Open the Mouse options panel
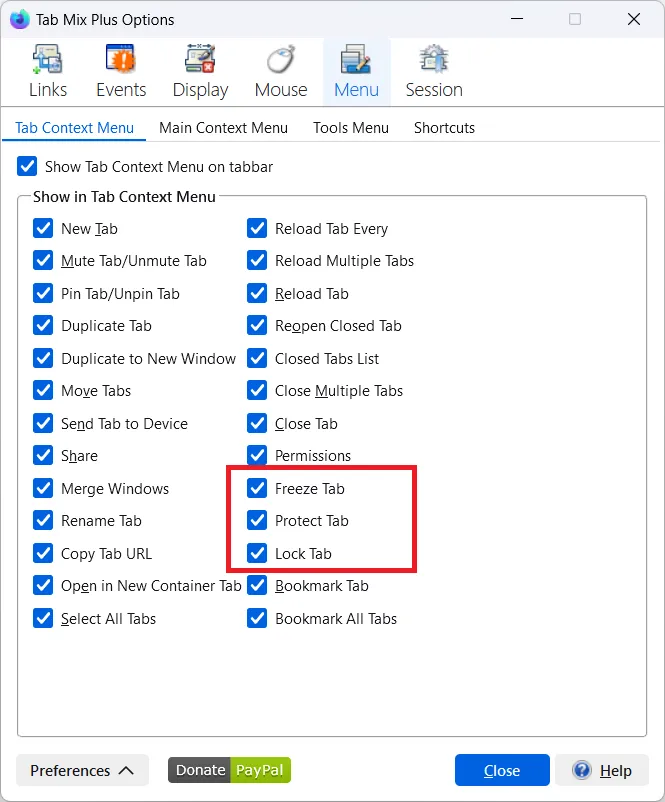Viewport: 665px width, 802px height. tap(280, 72)
